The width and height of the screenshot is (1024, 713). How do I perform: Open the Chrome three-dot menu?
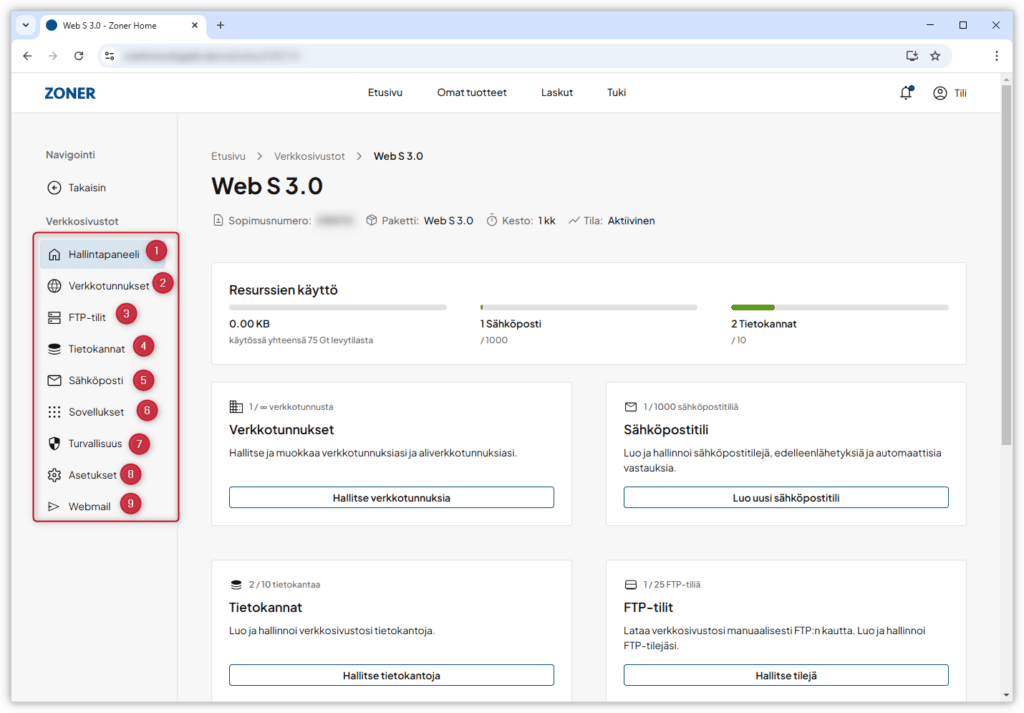(996, 56)
